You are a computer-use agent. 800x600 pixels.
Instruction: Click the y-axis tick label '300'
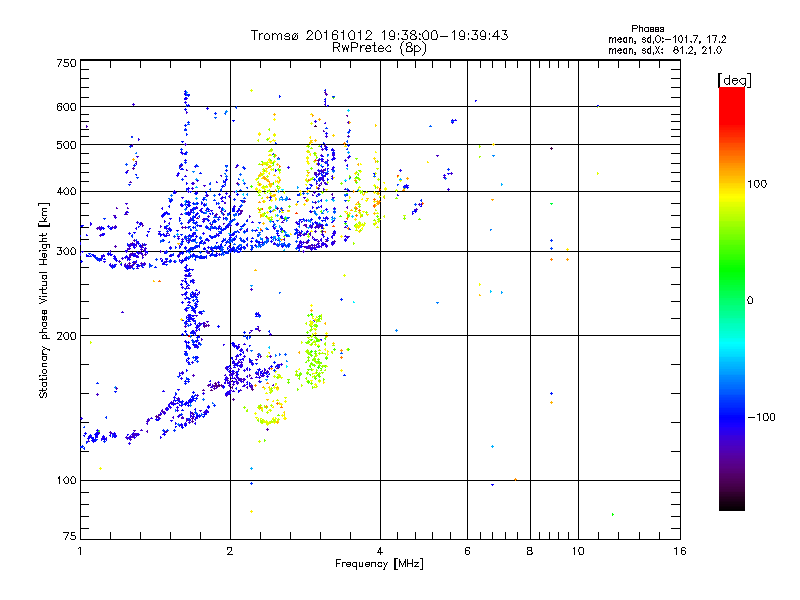click(67, 252)
